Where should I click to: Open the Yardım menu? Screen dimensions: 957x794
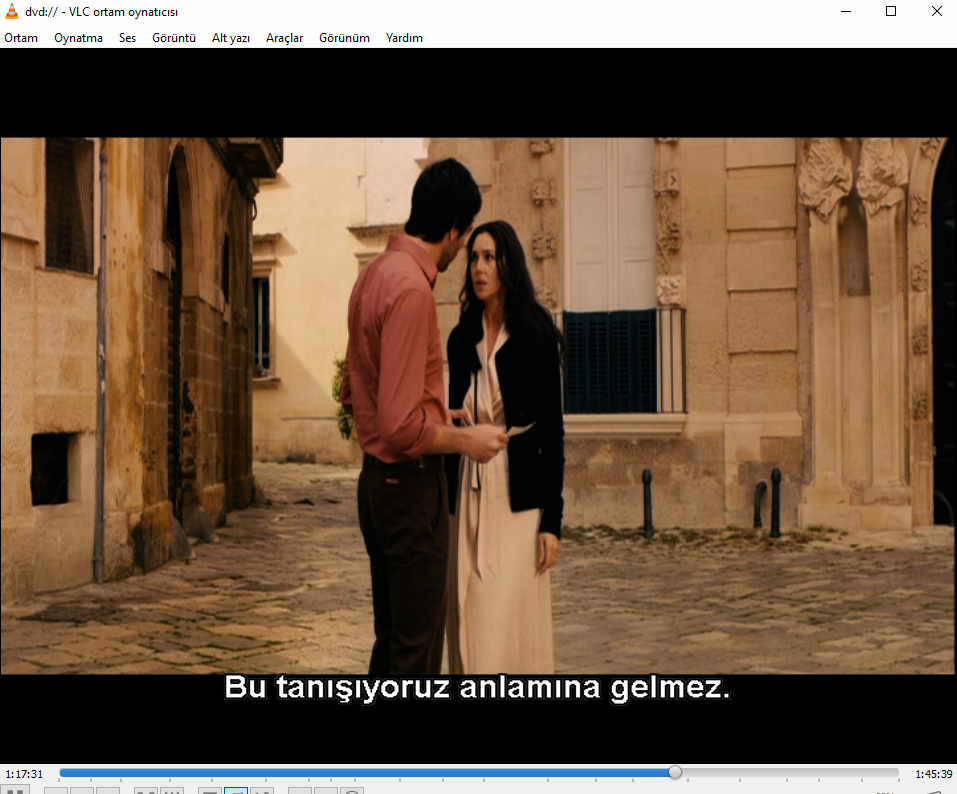point(404,38)
